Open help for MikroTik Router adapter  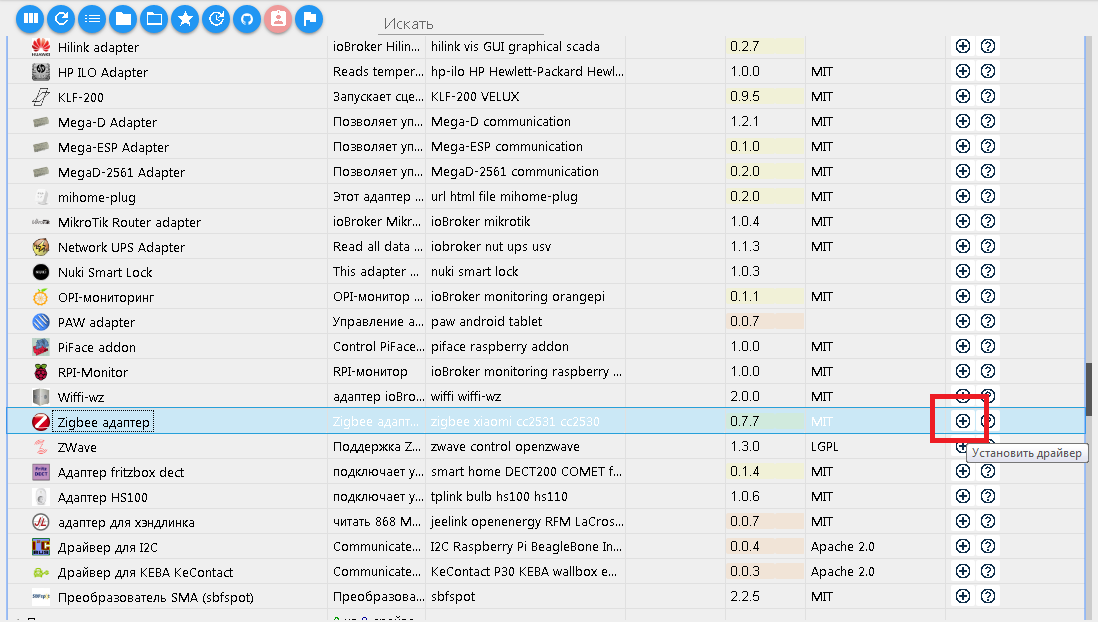[988, 221]
